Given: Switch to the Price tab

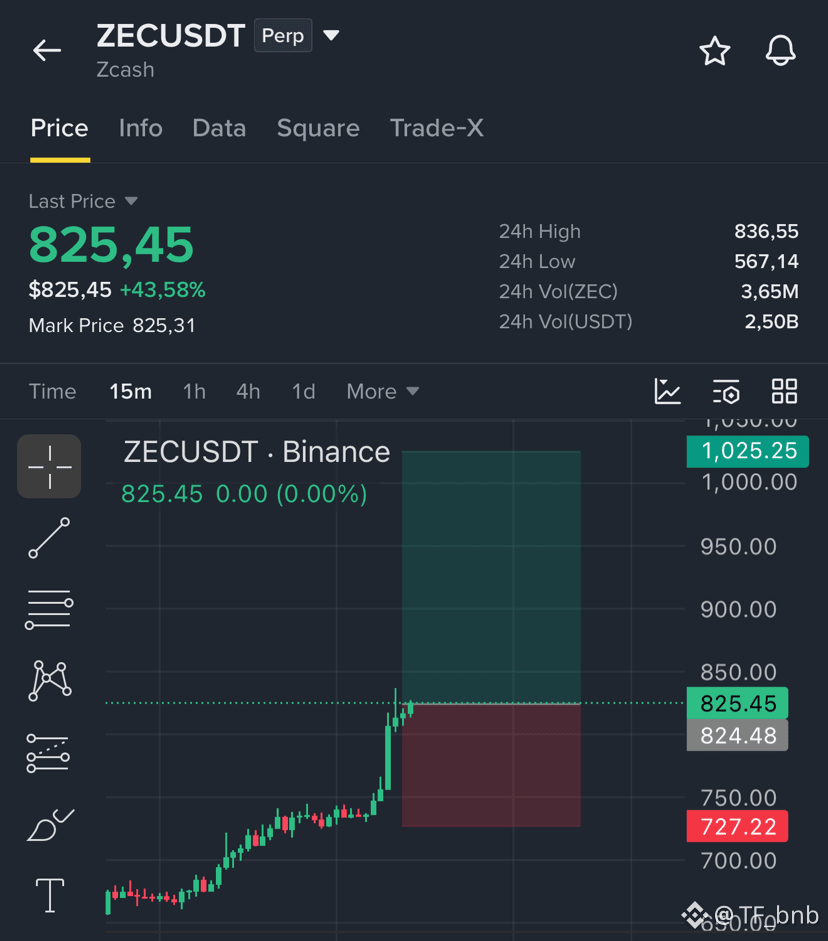Looking at the screenshot, I should [59, 128].
